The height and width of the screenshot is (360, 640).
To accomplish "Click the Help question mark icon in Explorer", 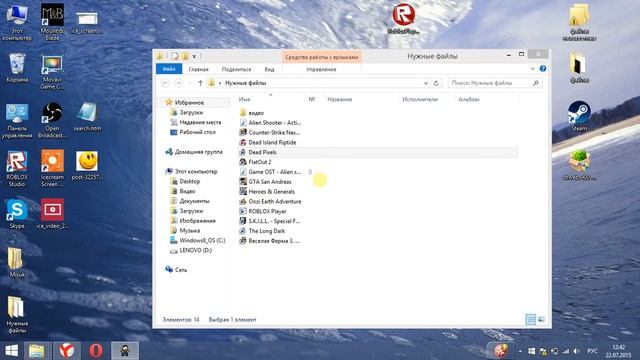I will tap(542, 69).
